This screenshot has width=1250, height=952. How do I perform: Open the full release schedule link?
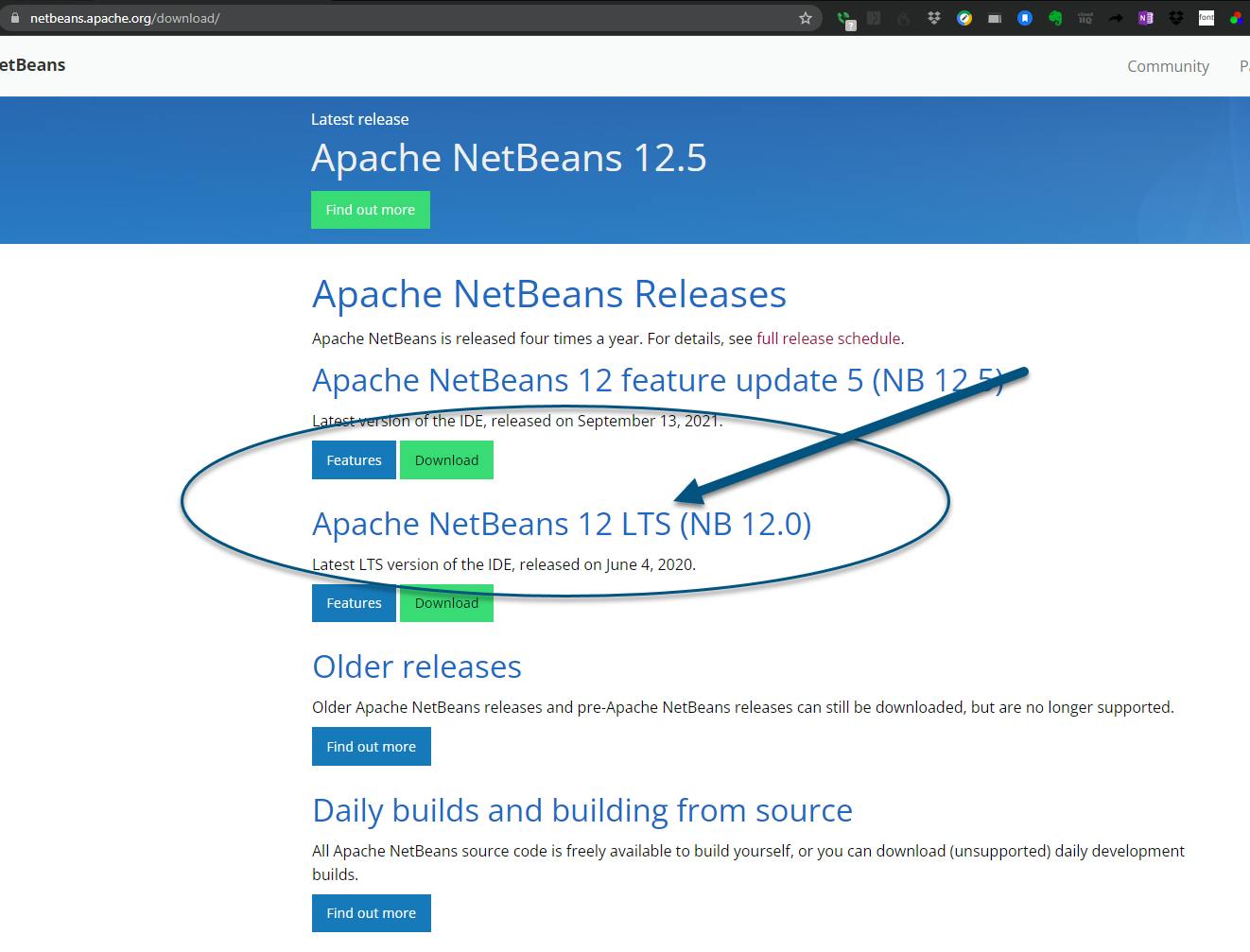[828, 338]
